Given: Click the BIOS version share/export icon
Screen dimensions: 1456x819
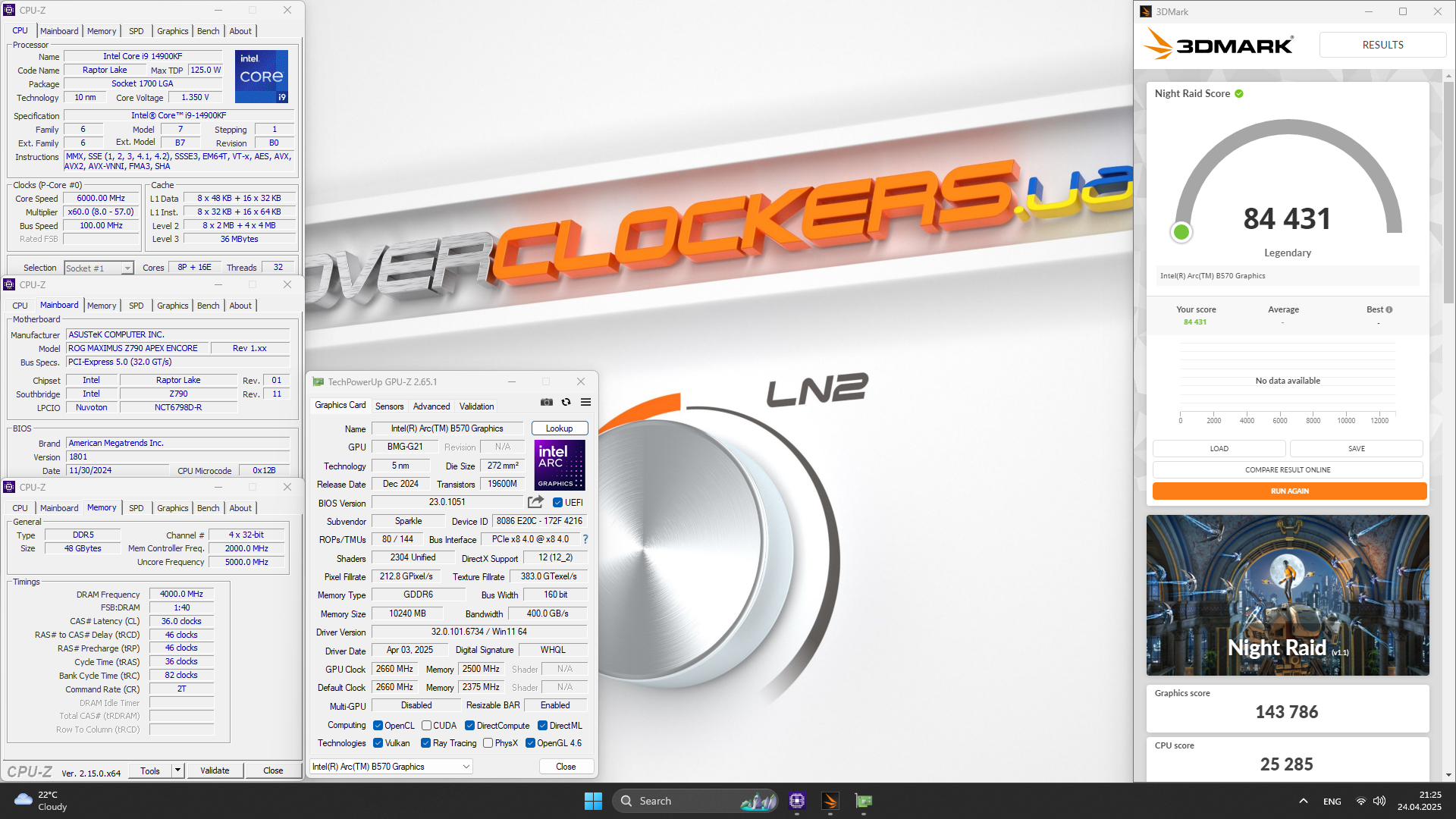Looking at the screenshot, I should tap(535, 502).
